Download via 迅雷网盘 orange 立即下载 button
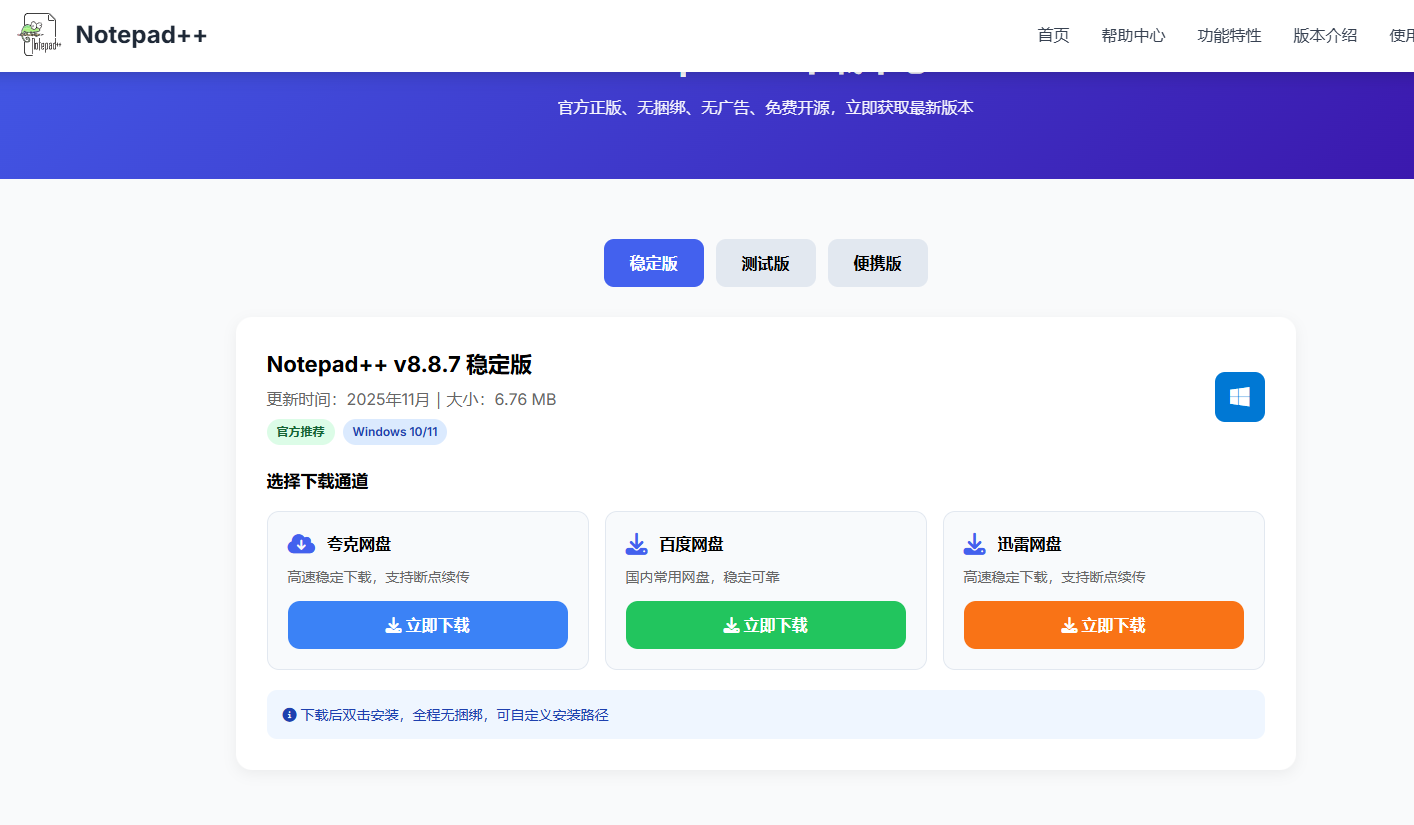 click(1104, 625)
